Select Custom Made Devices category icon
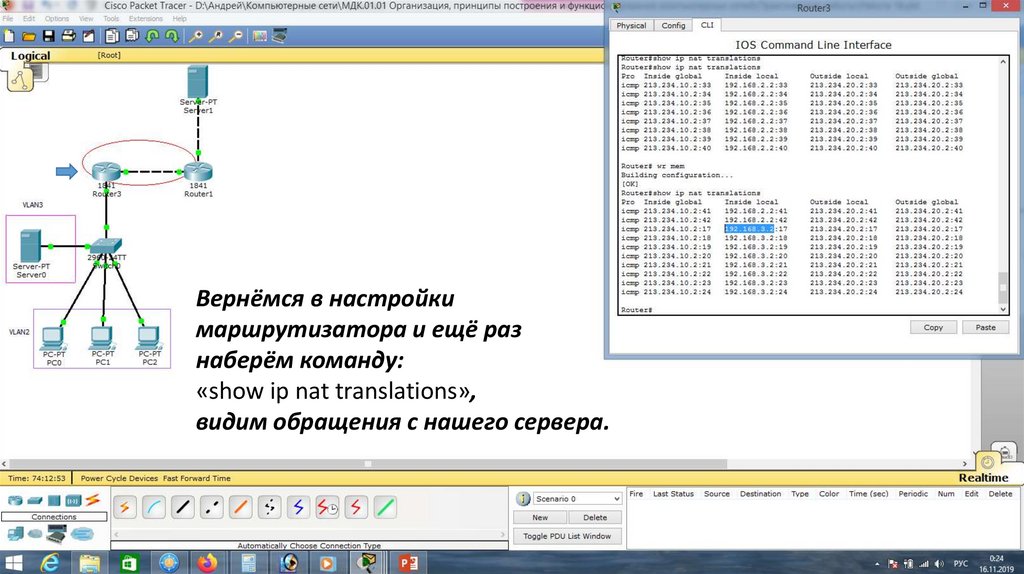The width and height of the screenshot is (1024, 574). (x=57, y=534)
